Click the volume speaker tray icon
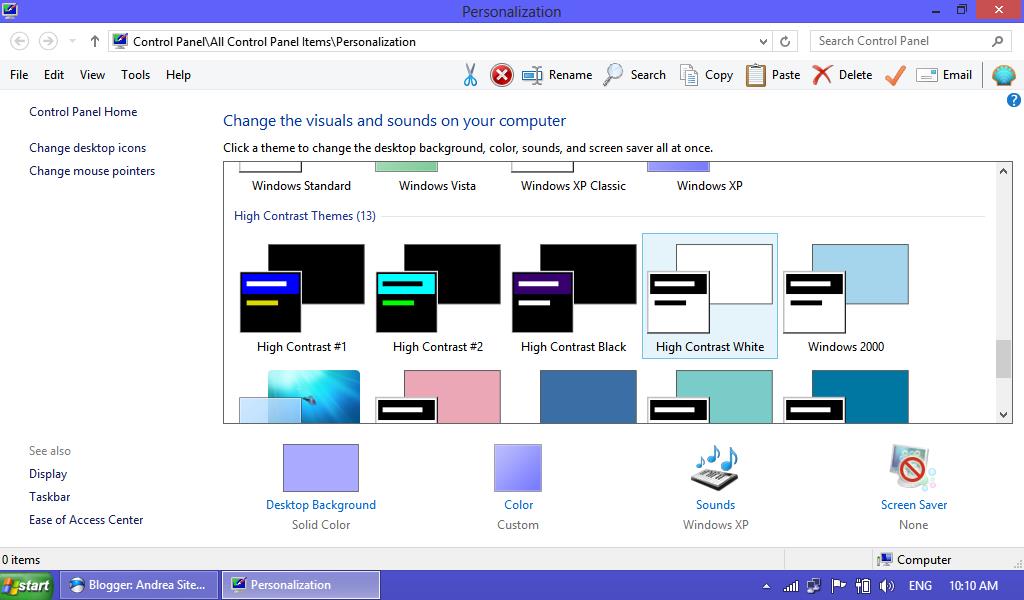Screen dimensions: 1024x600 887,586
